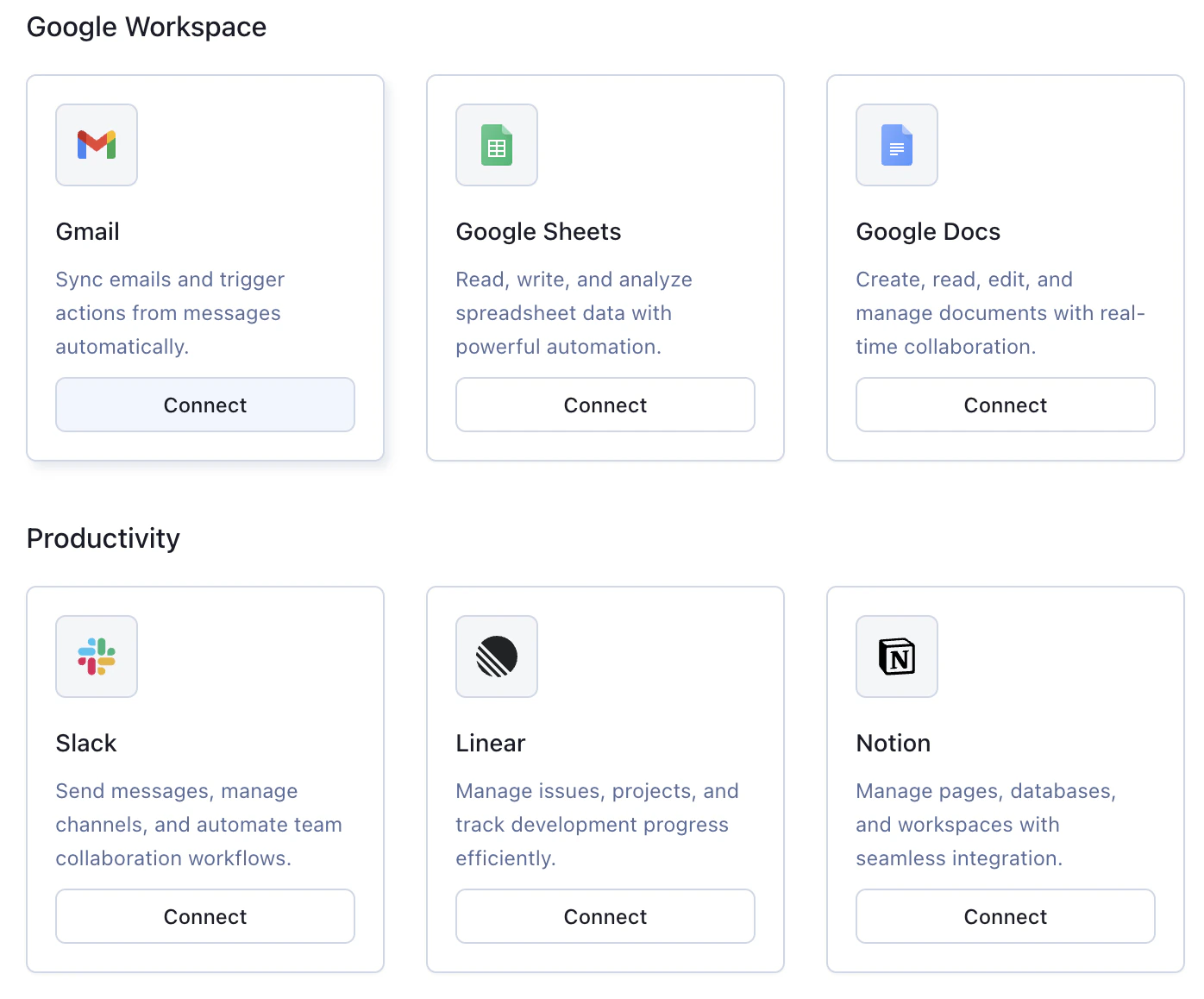Select the Google Docs card title

[x=929, y=231]
